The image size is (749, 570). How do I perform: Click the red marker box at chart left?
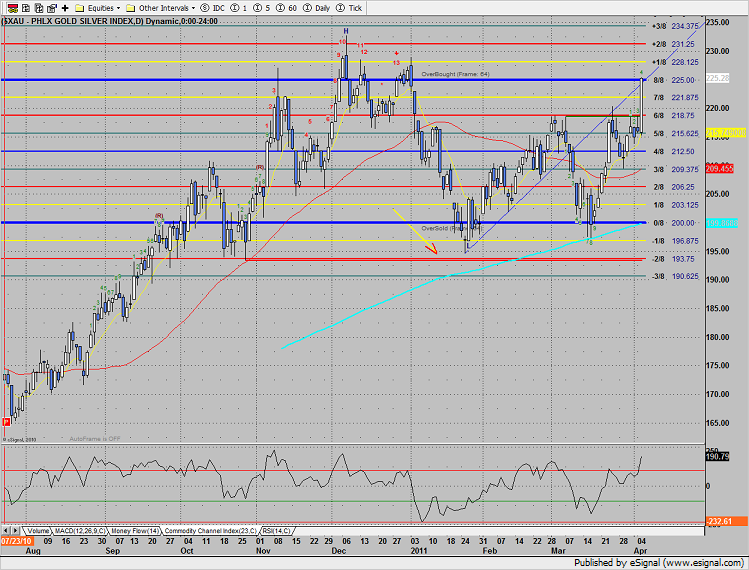click(x=6, y=422)
